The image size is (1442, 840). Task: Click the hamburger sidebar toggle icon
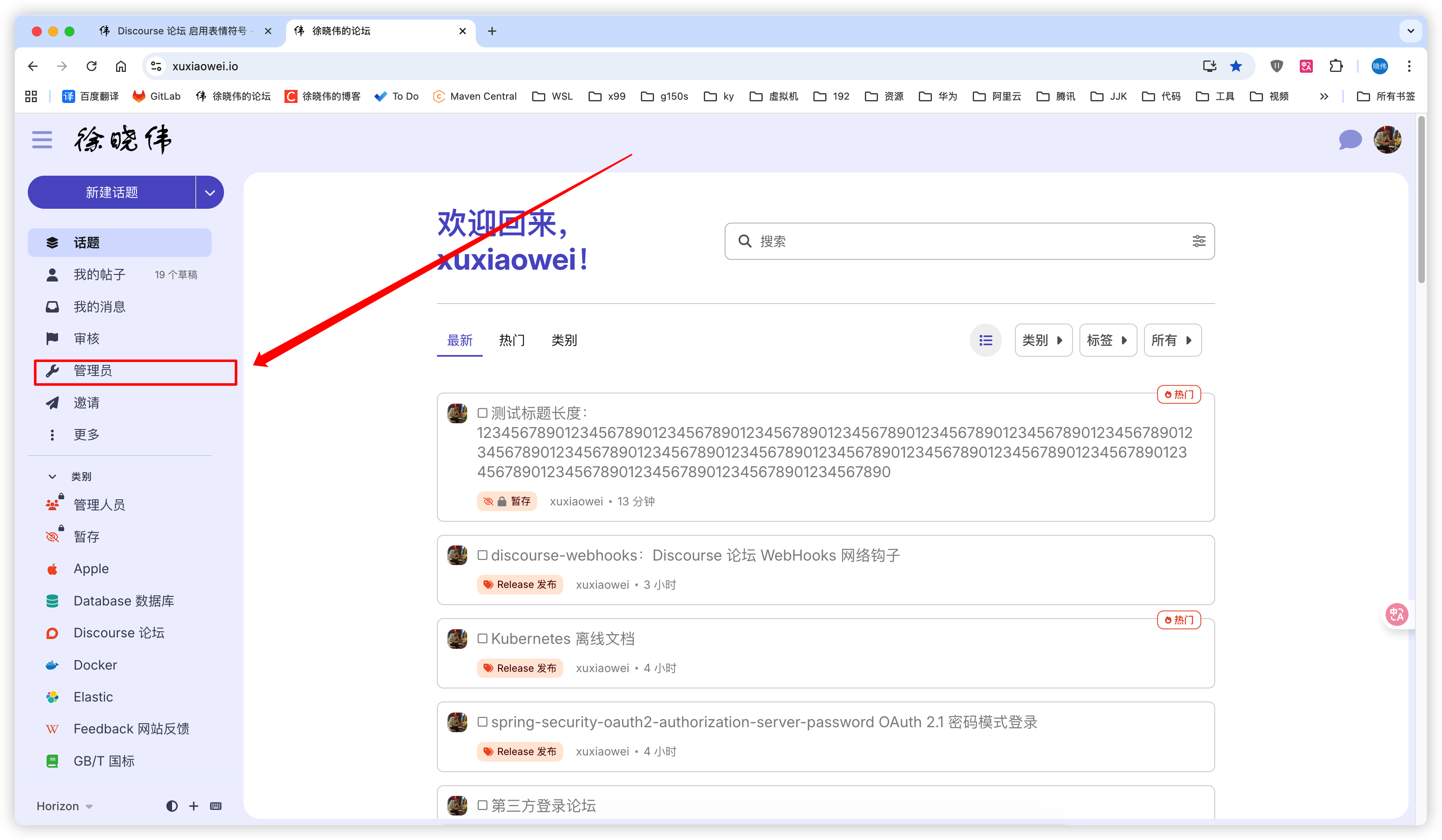tap(42, 140)
